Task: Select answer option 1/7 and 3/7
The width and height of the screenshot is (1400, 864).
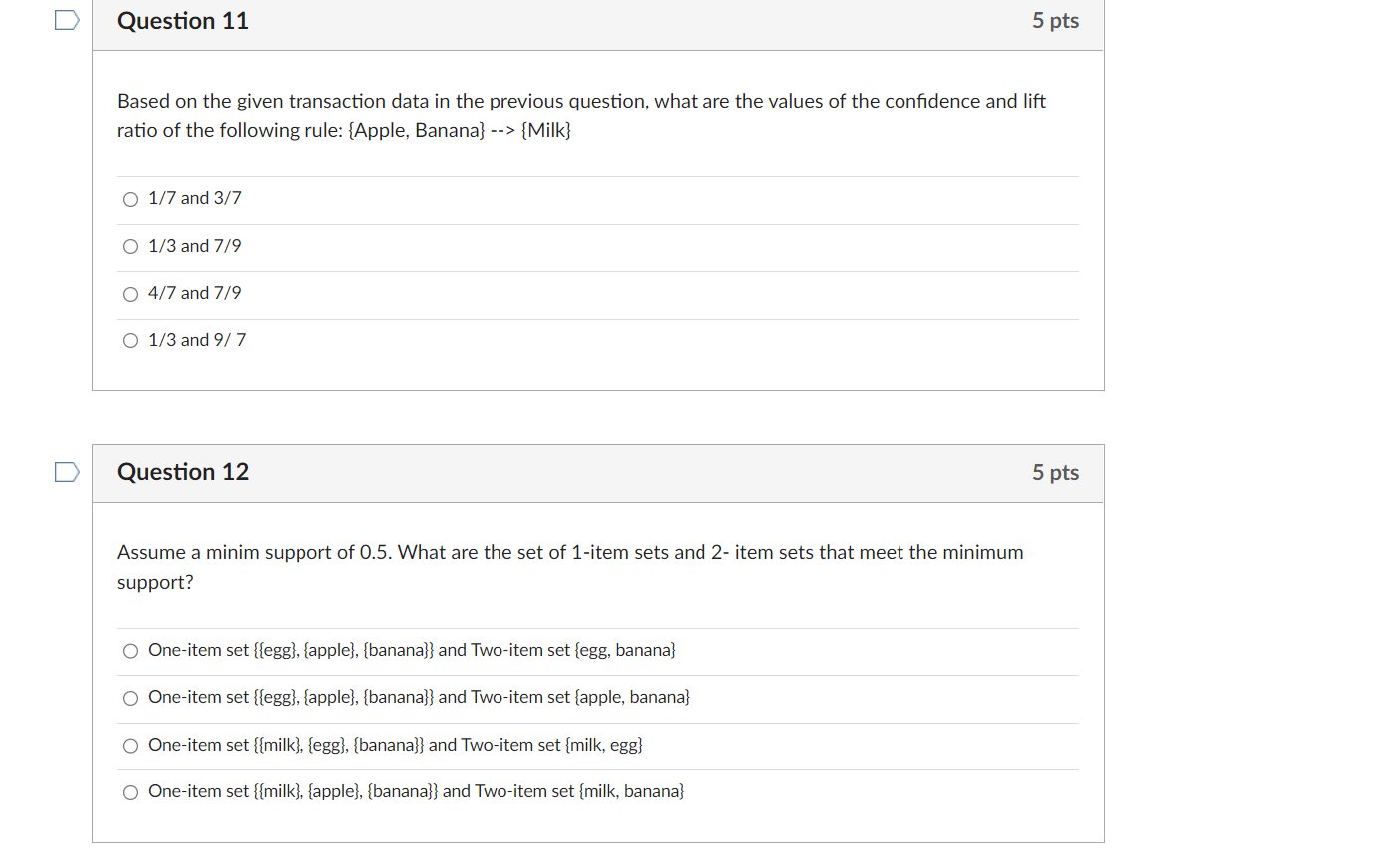Action: point(130,199)
